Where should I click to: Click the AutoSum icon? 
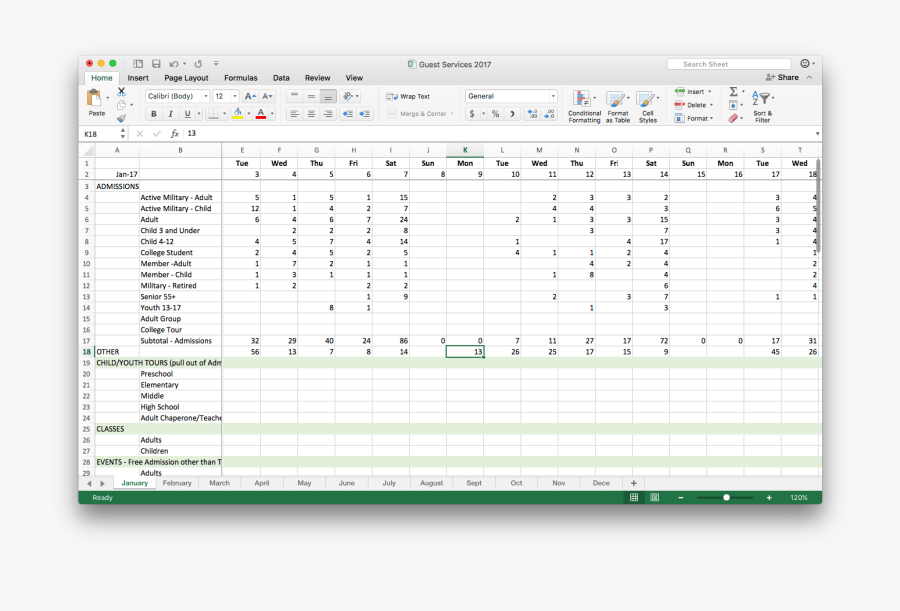tap(733, 92)
